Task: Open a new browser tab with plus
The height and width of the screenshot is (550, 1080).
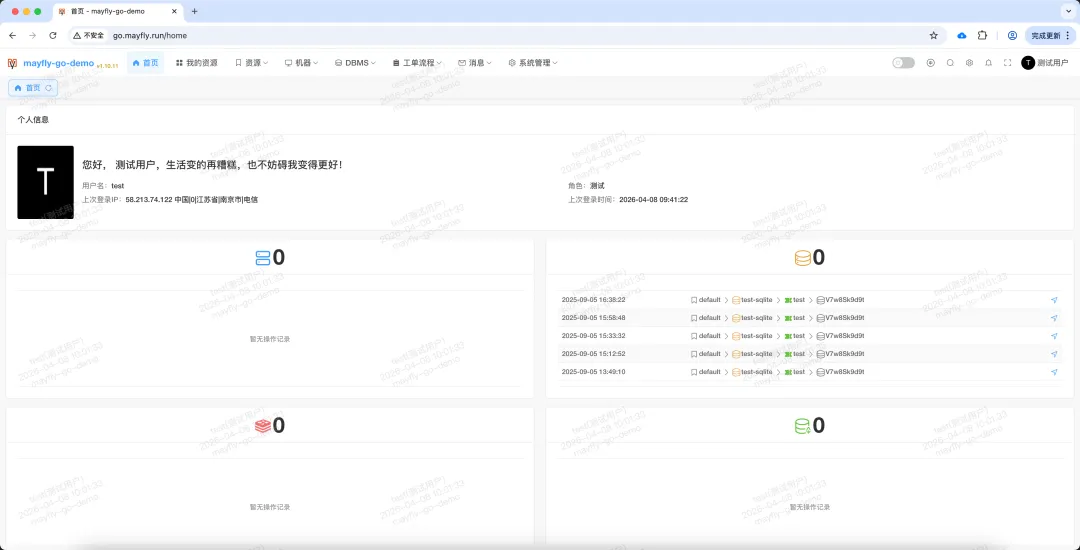Action: [194, 12]
